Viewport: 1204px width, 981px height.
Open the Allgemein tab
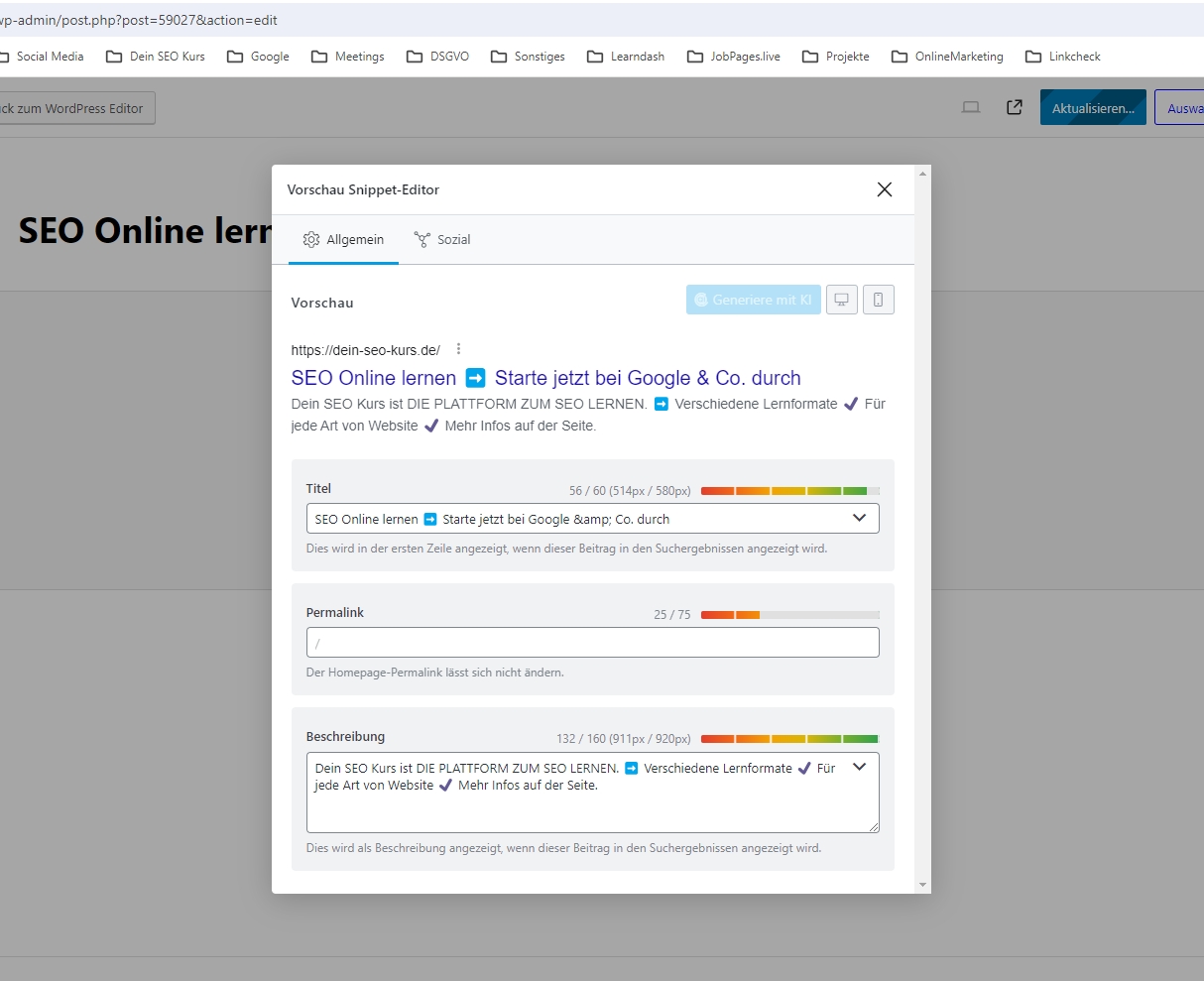343,240
